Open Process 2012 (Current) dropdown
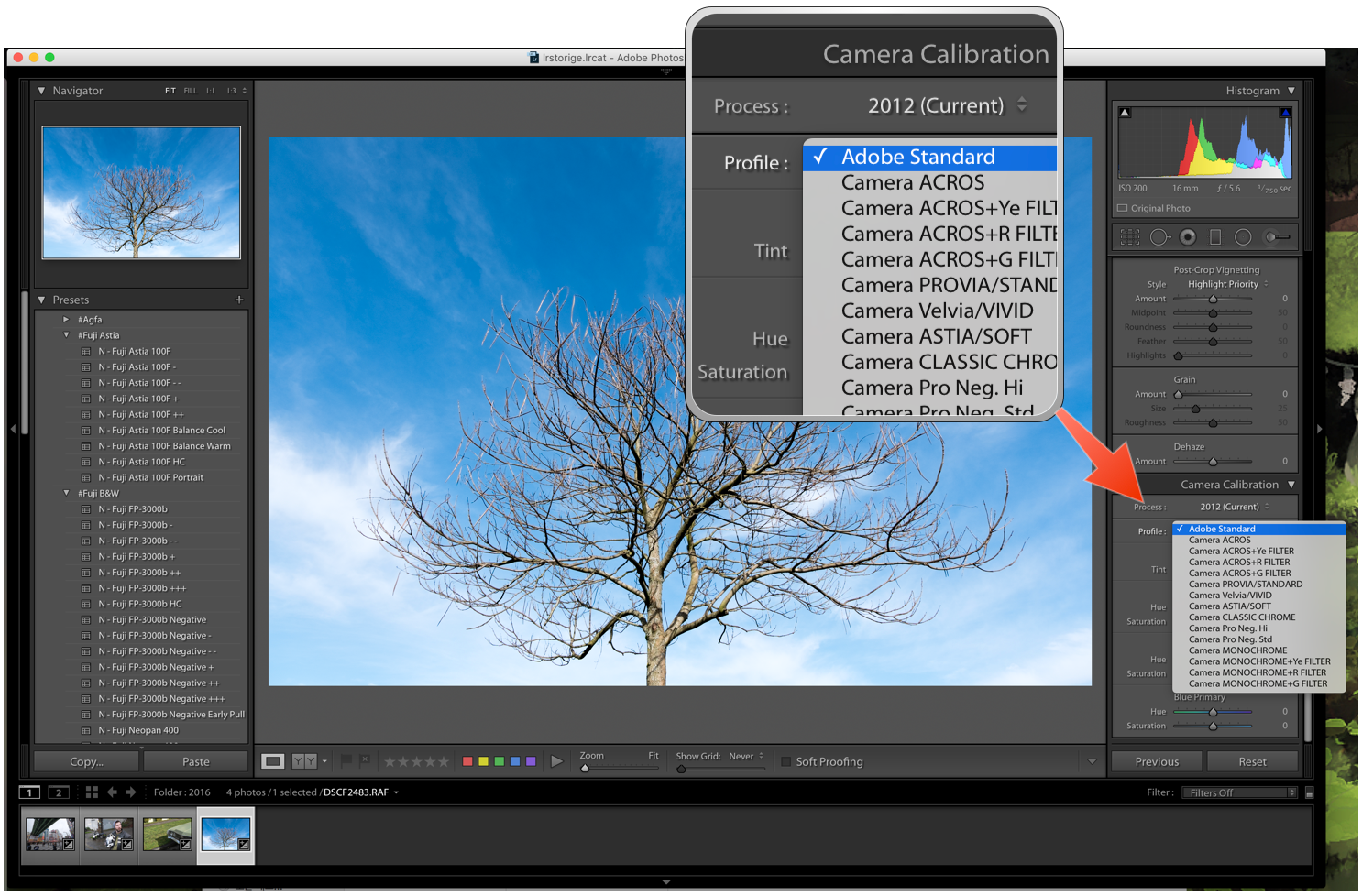The height and width of the screenshot is (896, 1362). [x=1235, y=507]
